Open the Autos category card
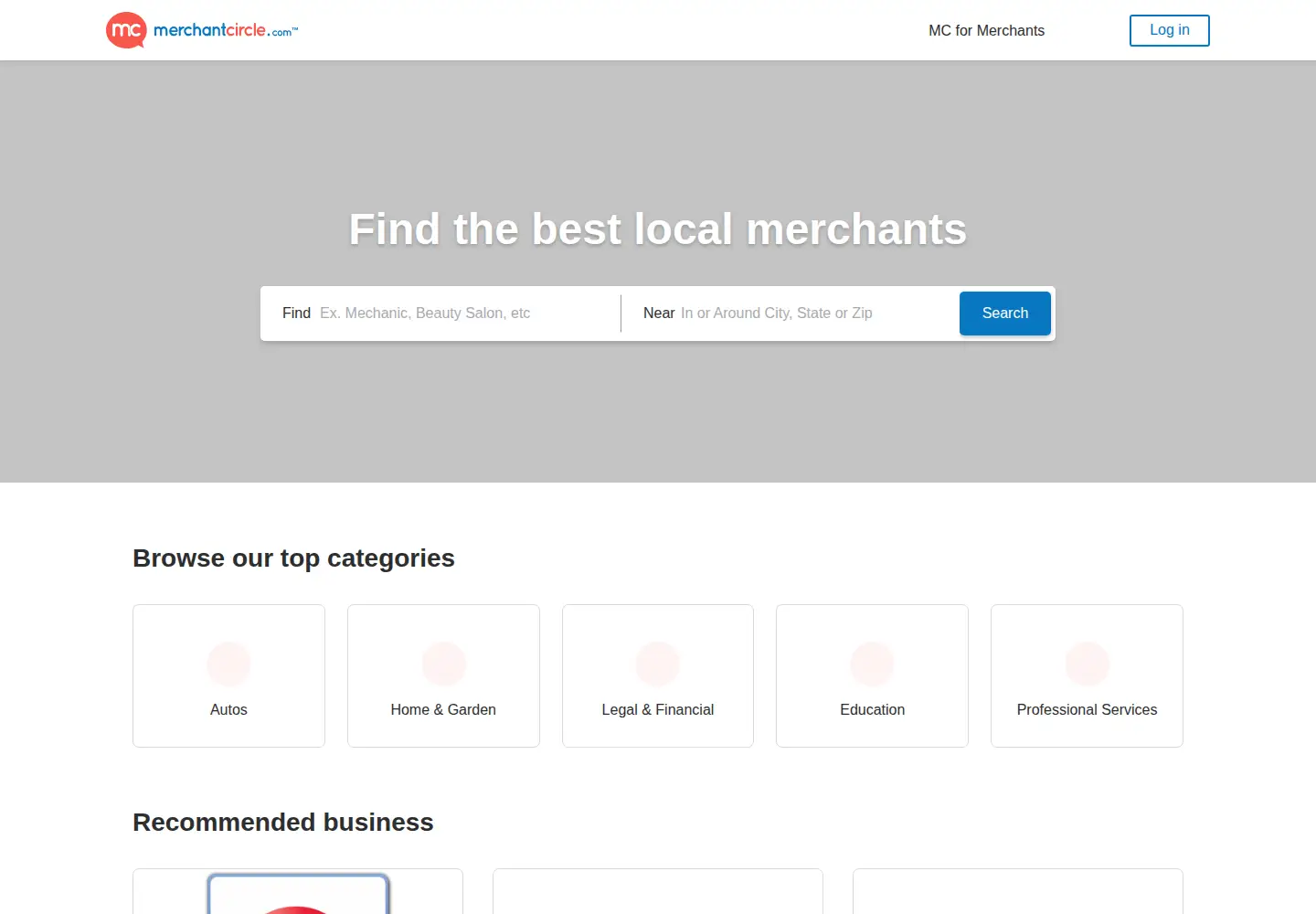1316x914 pixels. (228, 675)
